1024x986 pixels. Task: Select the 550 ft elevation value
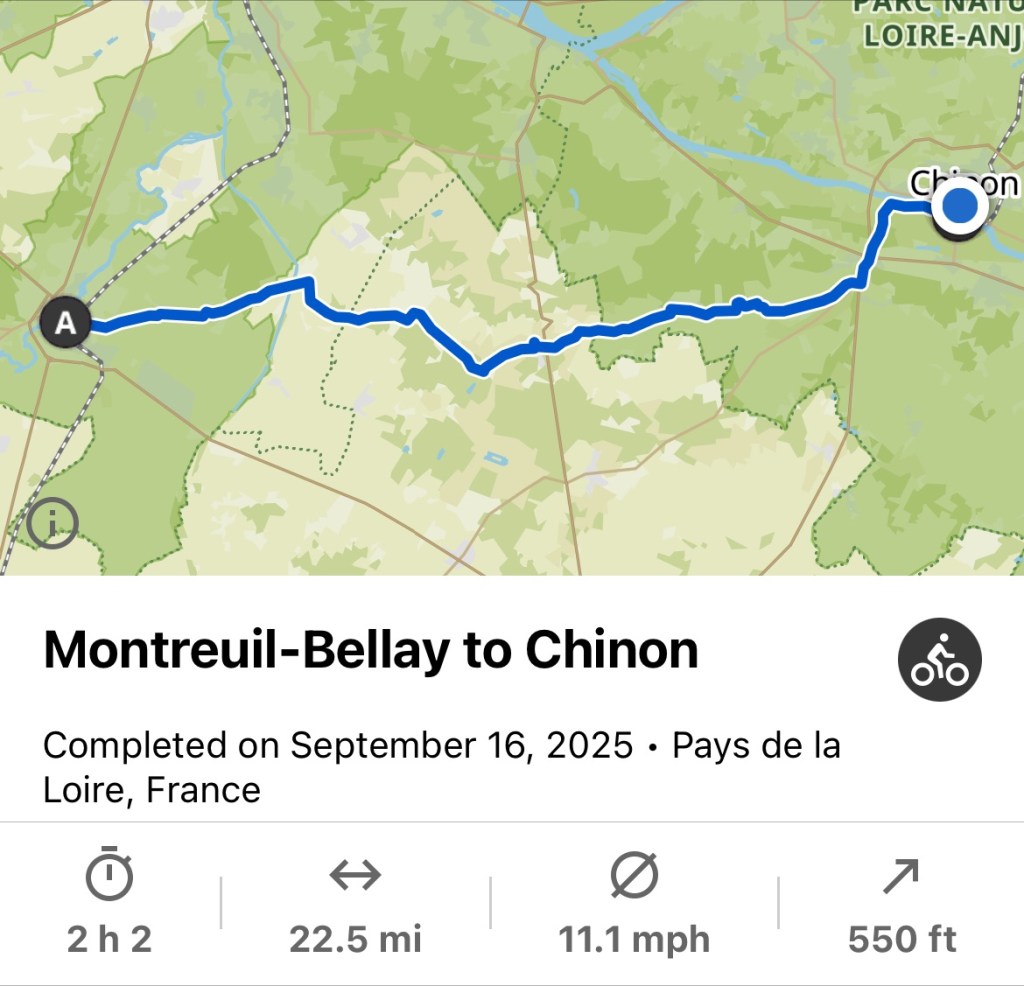pos(901,939)
